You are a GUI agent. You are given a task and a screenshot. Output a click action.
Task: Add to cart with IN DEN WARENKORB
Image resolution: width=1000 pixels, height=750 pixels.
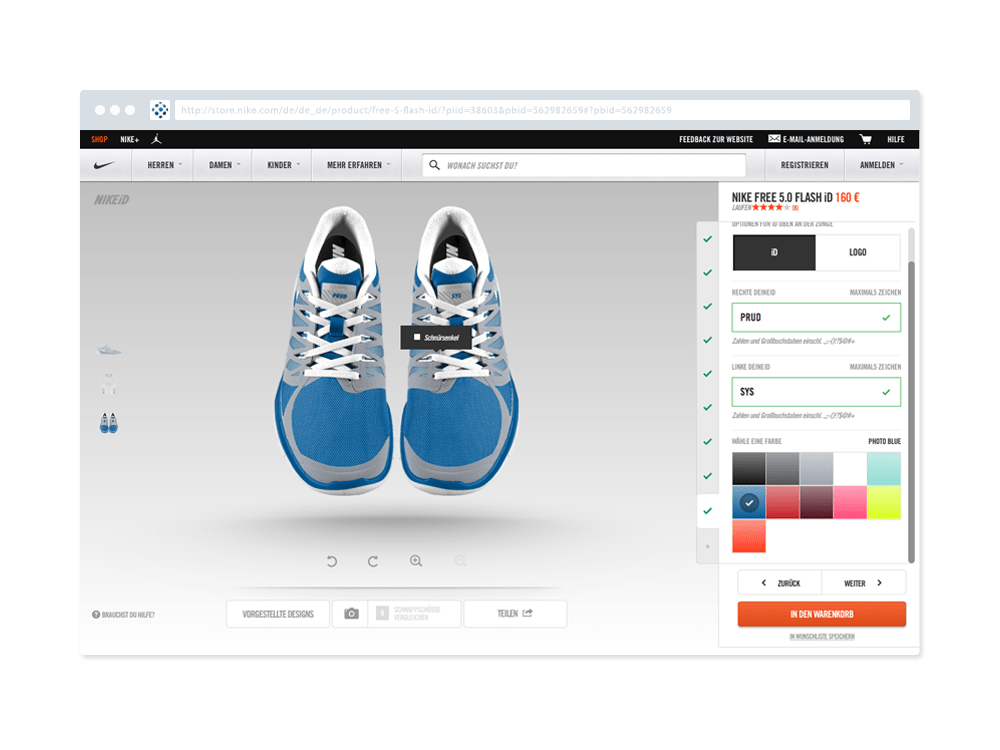pos(821,614)
